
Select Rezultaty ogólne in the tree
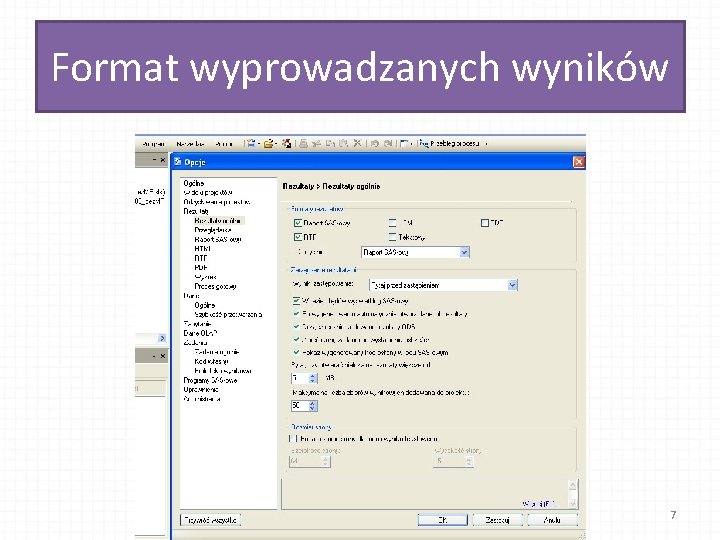(x=218, y=221)
